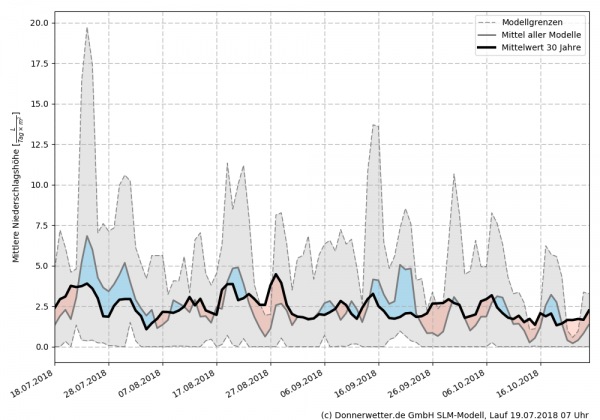Select the 10.0 y-axis tick value
The width and height of the screenshot is (600, 420).
point(38,184)
